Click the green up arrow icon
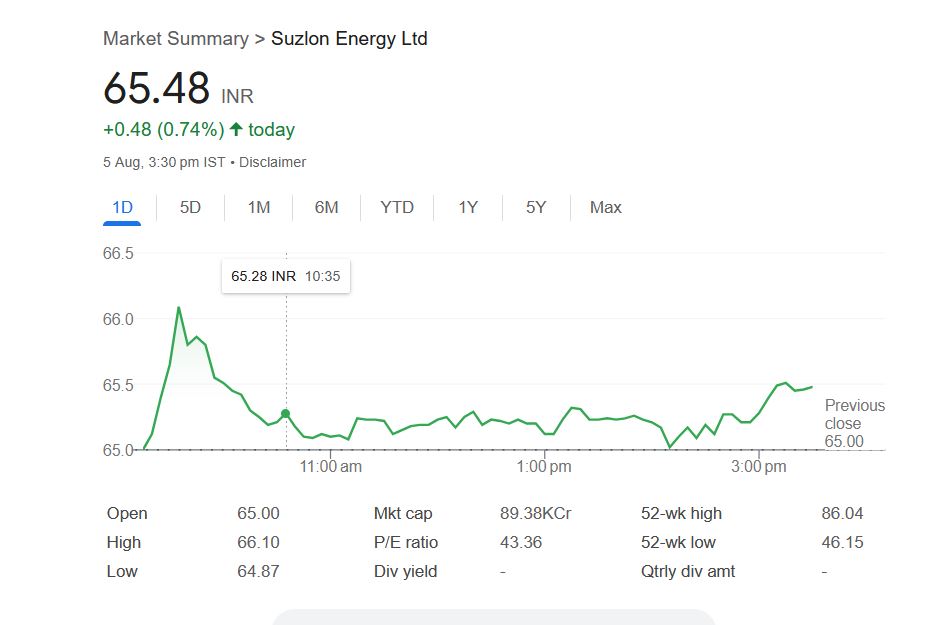The width and height of the screenshot is (929, 625). (x=236, y=129)
